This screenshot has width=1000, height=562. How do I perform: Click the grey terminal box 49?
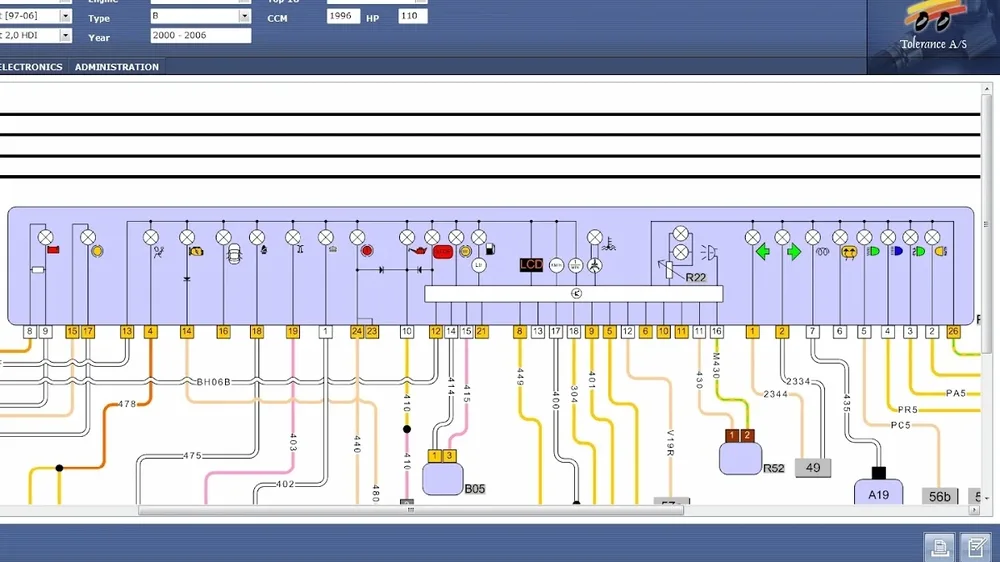[812, 468]
